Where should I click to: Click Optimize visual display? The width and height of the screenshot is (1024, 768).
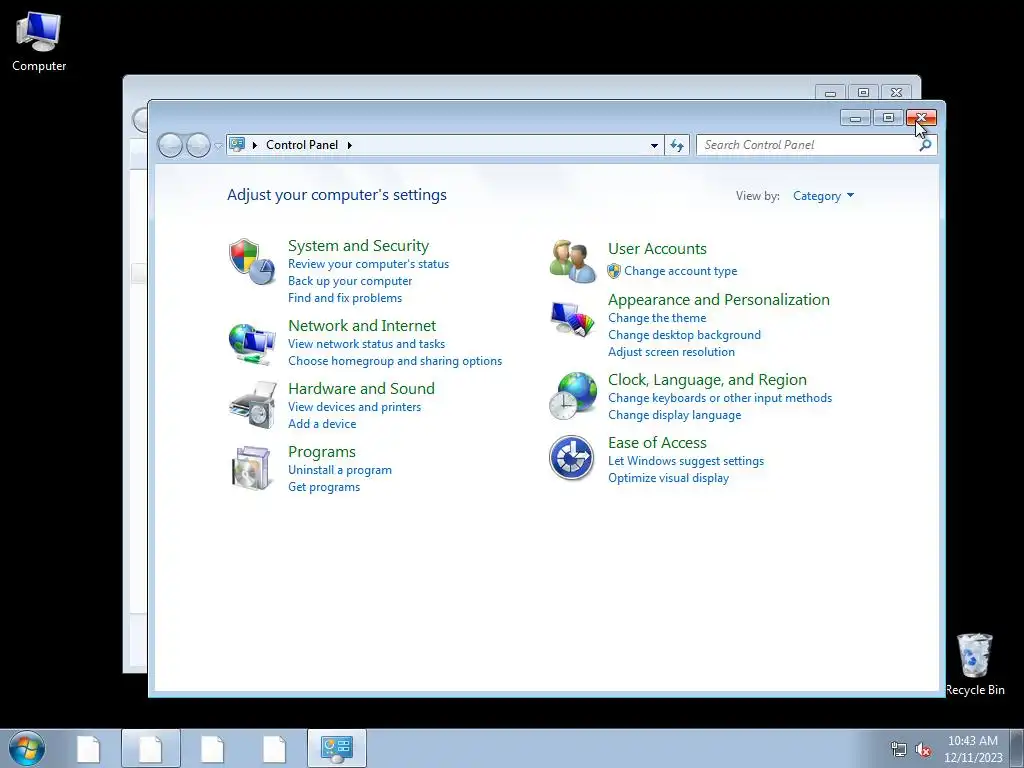[x=668, y=478]
